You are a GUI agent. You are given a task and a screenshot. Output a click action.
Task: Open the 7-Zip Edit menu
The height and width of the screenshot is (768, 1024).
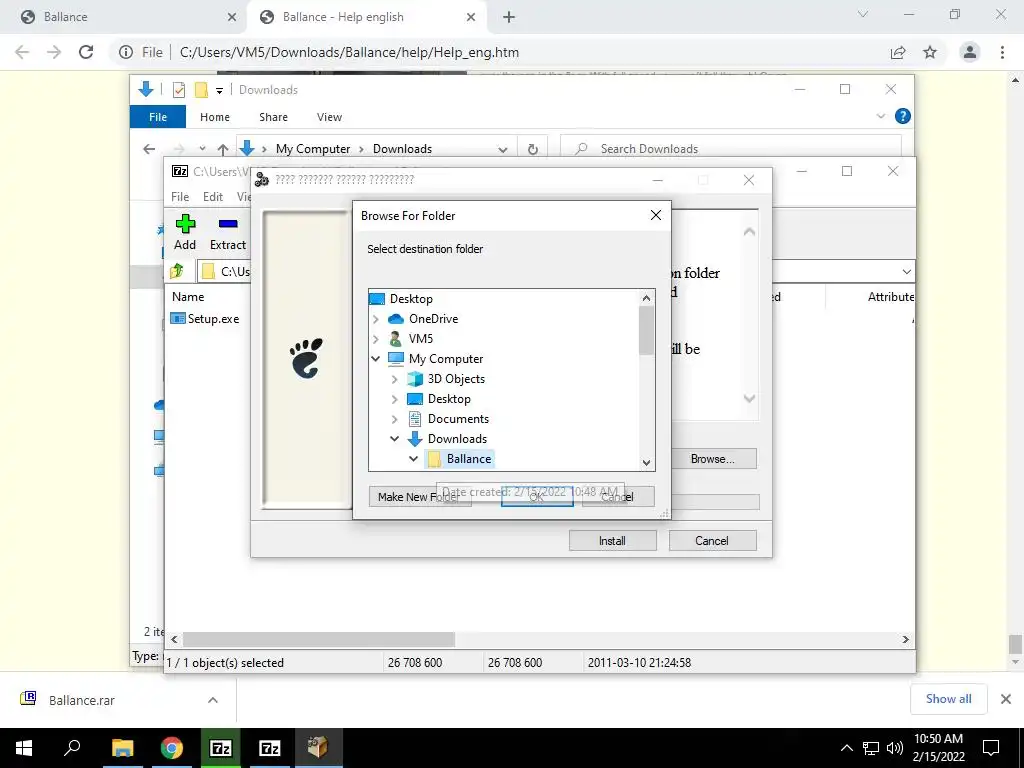(213, 197)
